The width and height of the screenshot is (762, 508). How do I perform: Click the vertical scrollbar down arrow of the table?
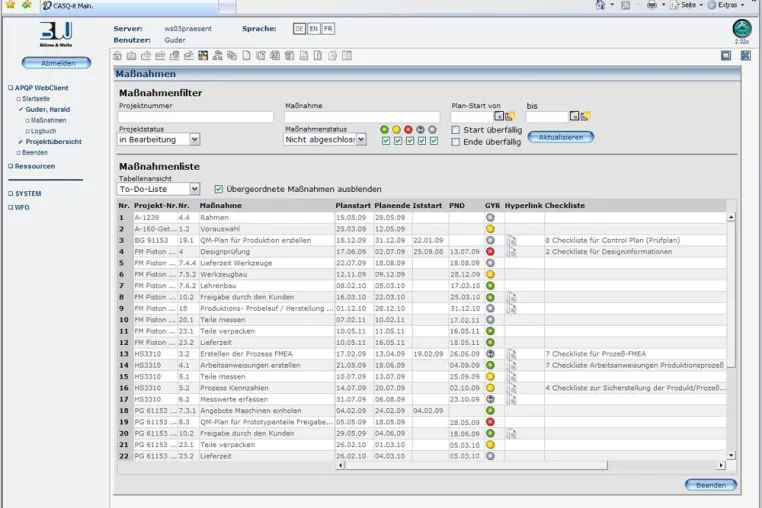(x=731, y=455)
